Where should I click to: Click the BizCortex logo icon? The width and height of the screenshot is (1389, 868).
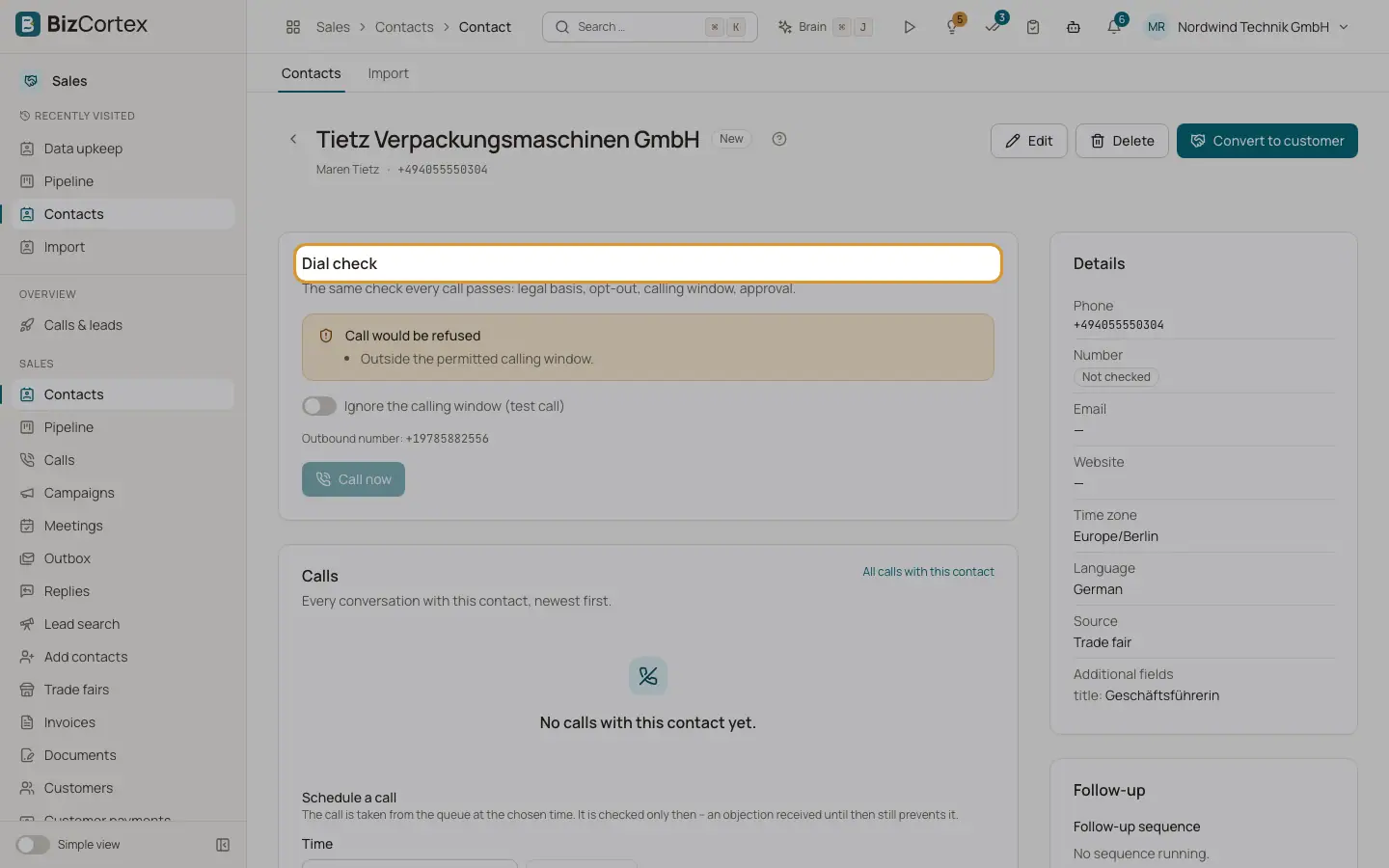pos(28,24)
